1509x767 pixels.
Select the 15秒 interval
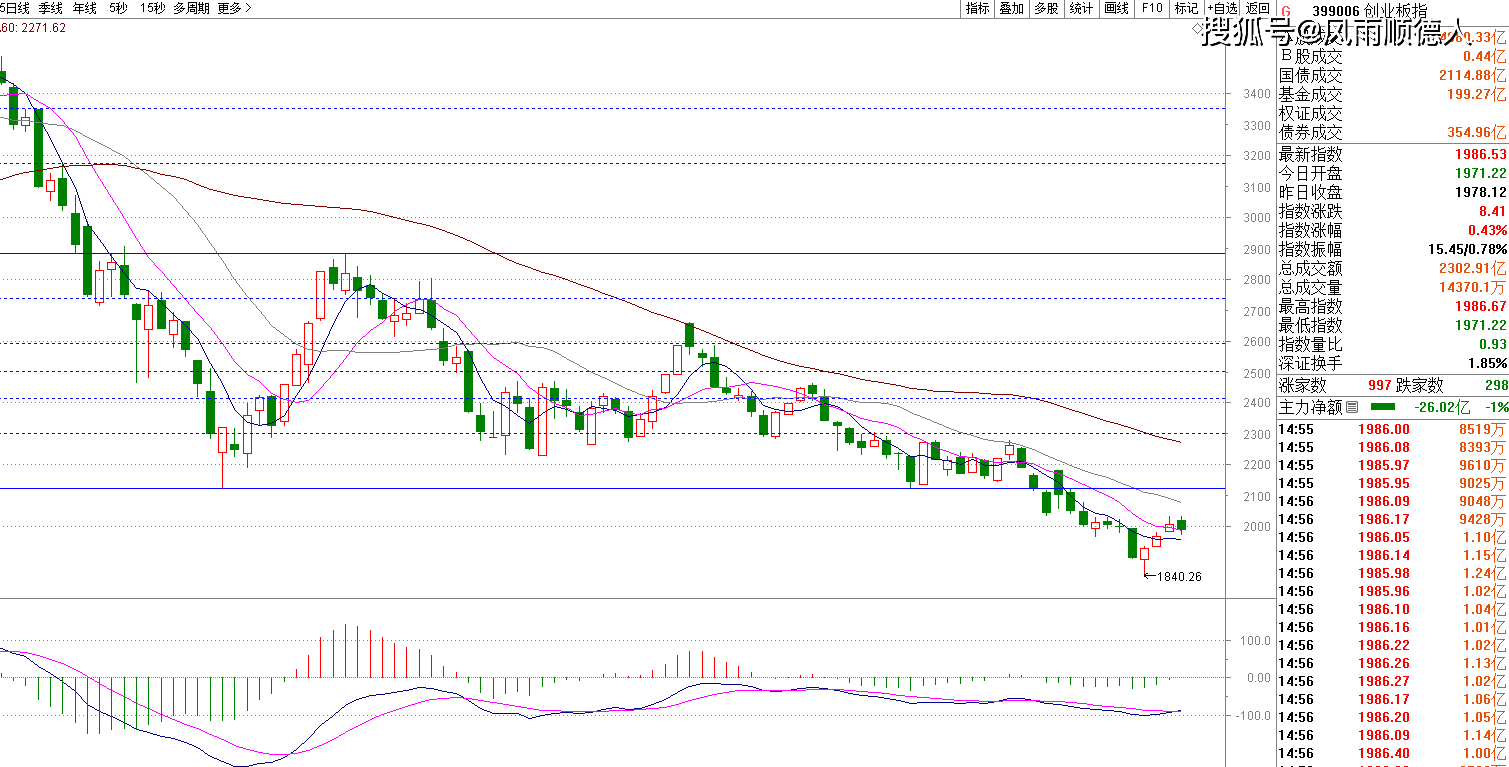[x=152, y=8]
